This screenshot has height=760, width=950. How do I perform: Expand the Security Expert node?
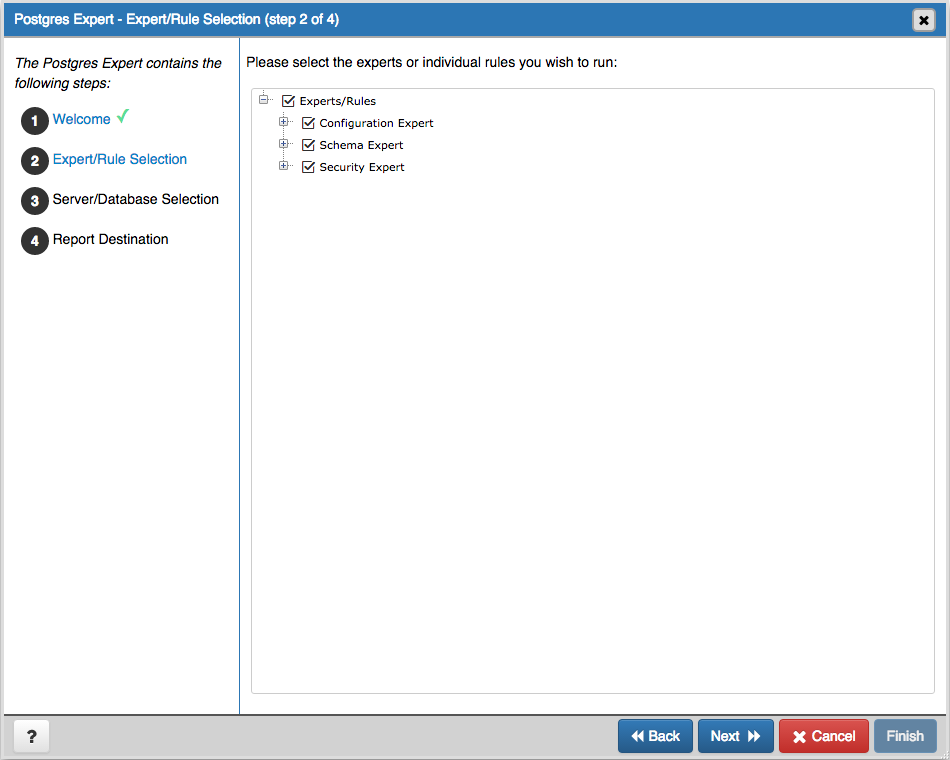click(x=283, y=165)
